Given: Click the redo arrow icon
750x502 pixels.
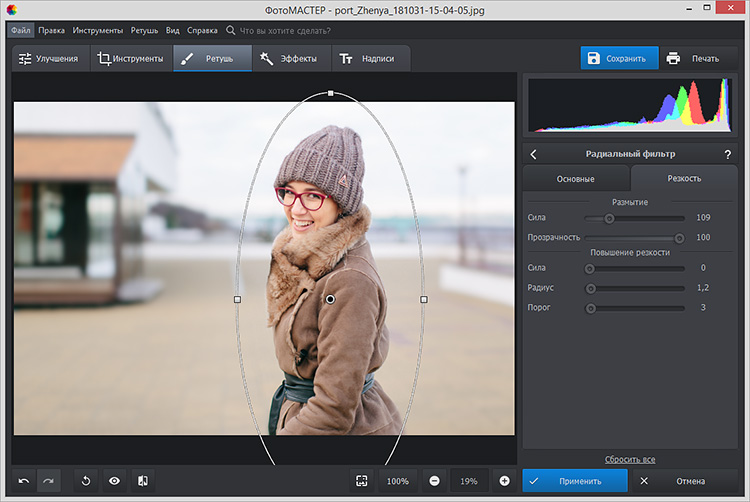Looking at the screenshot, I should pyautogui.click(x=47, y=481).
